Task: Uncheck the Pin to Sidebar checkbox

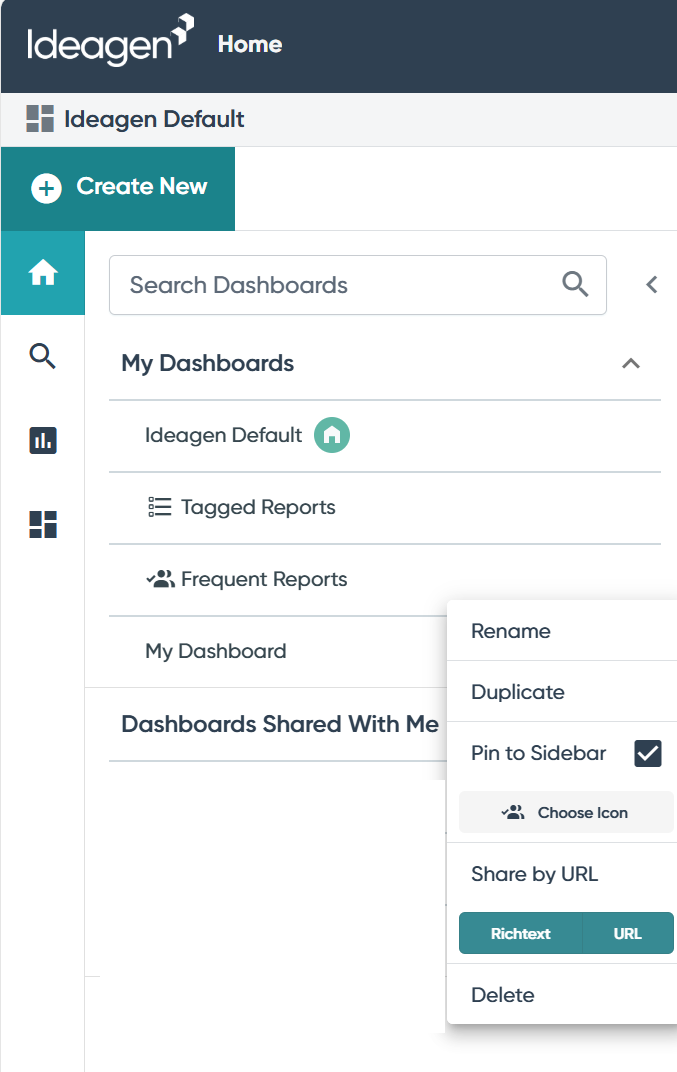Action: point(648,753)
